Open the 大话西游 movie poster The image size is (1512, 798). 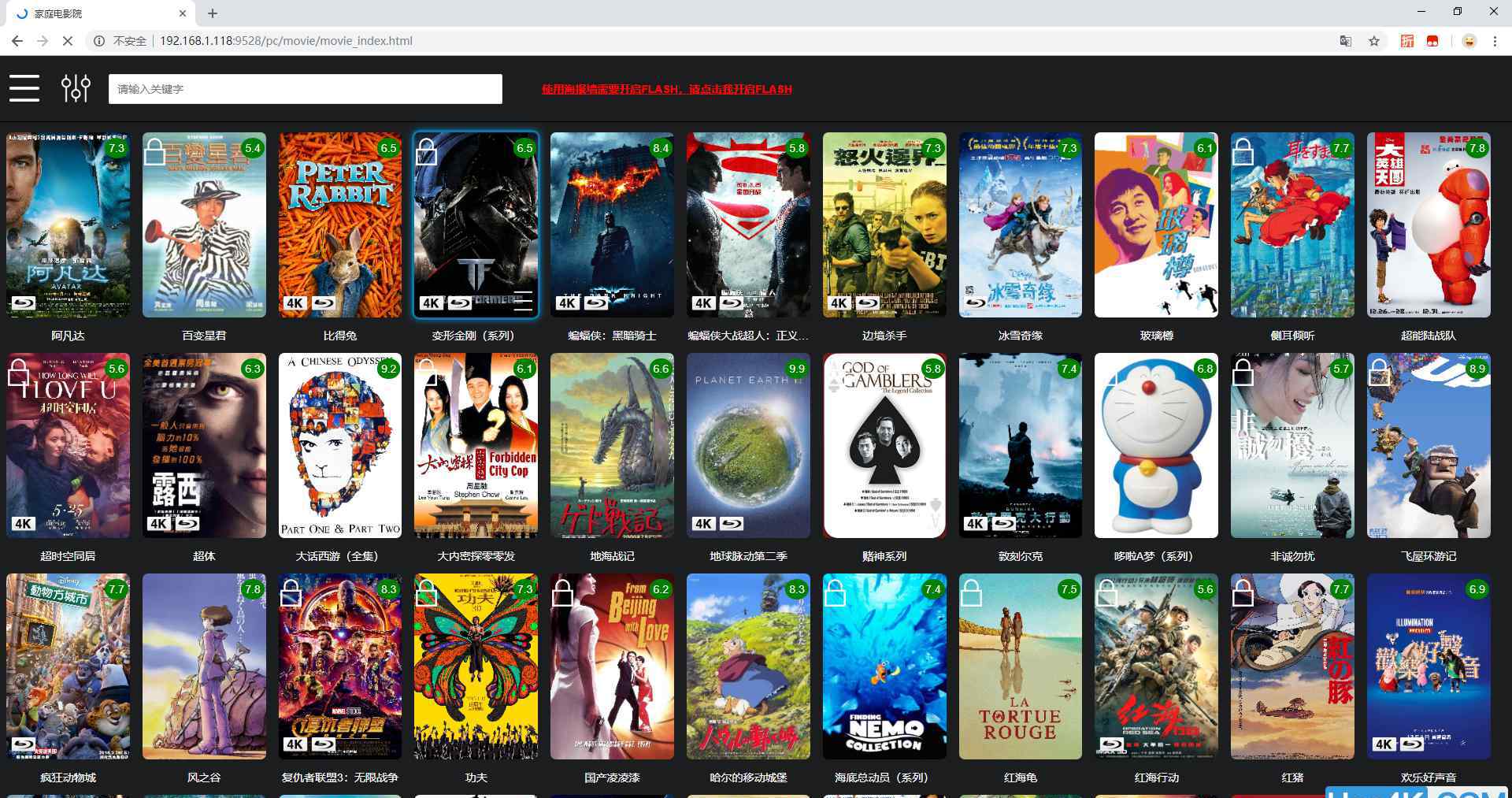click(340, 446)
